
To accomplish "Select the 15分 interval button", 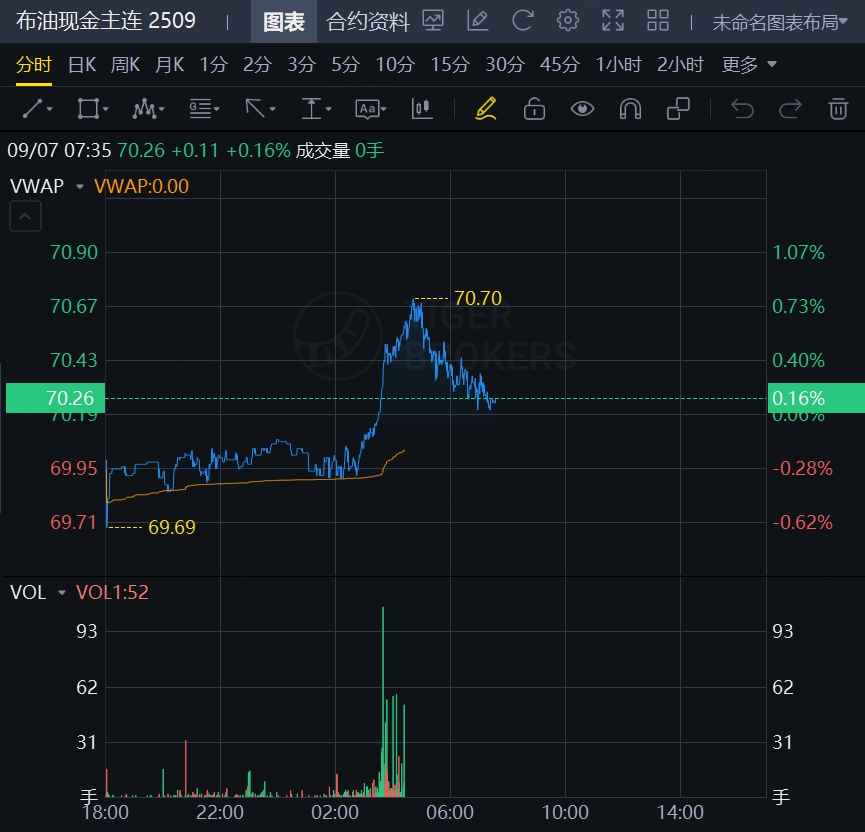I will 449,65.
